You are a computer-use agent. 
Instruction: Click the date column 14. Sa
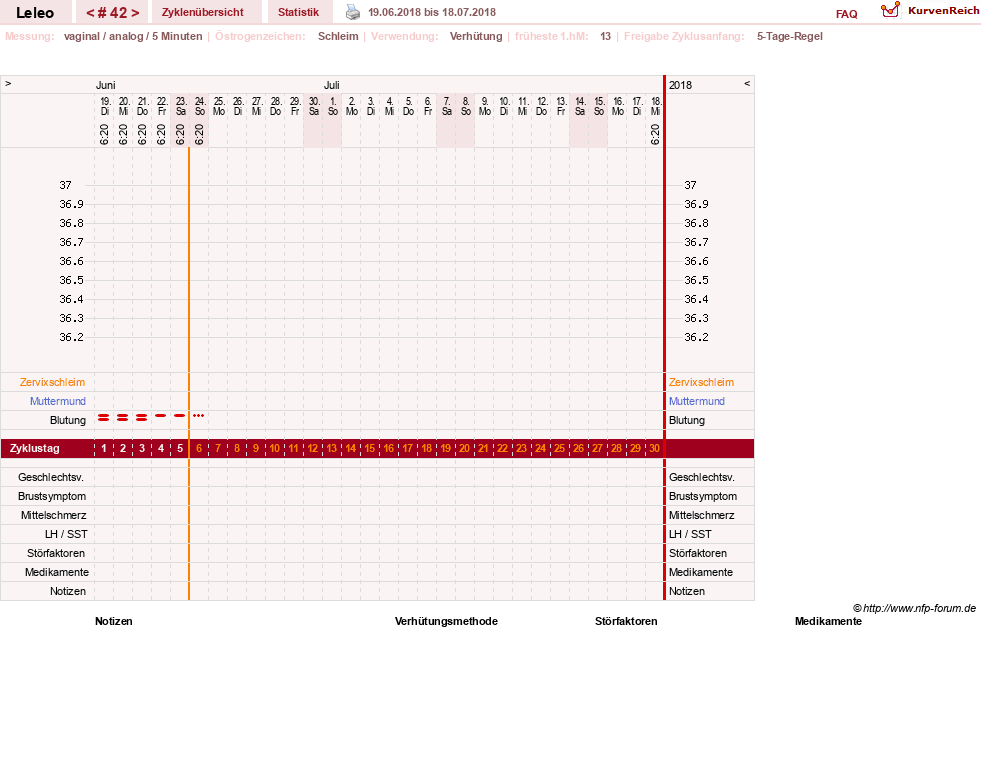click(580, 106)
